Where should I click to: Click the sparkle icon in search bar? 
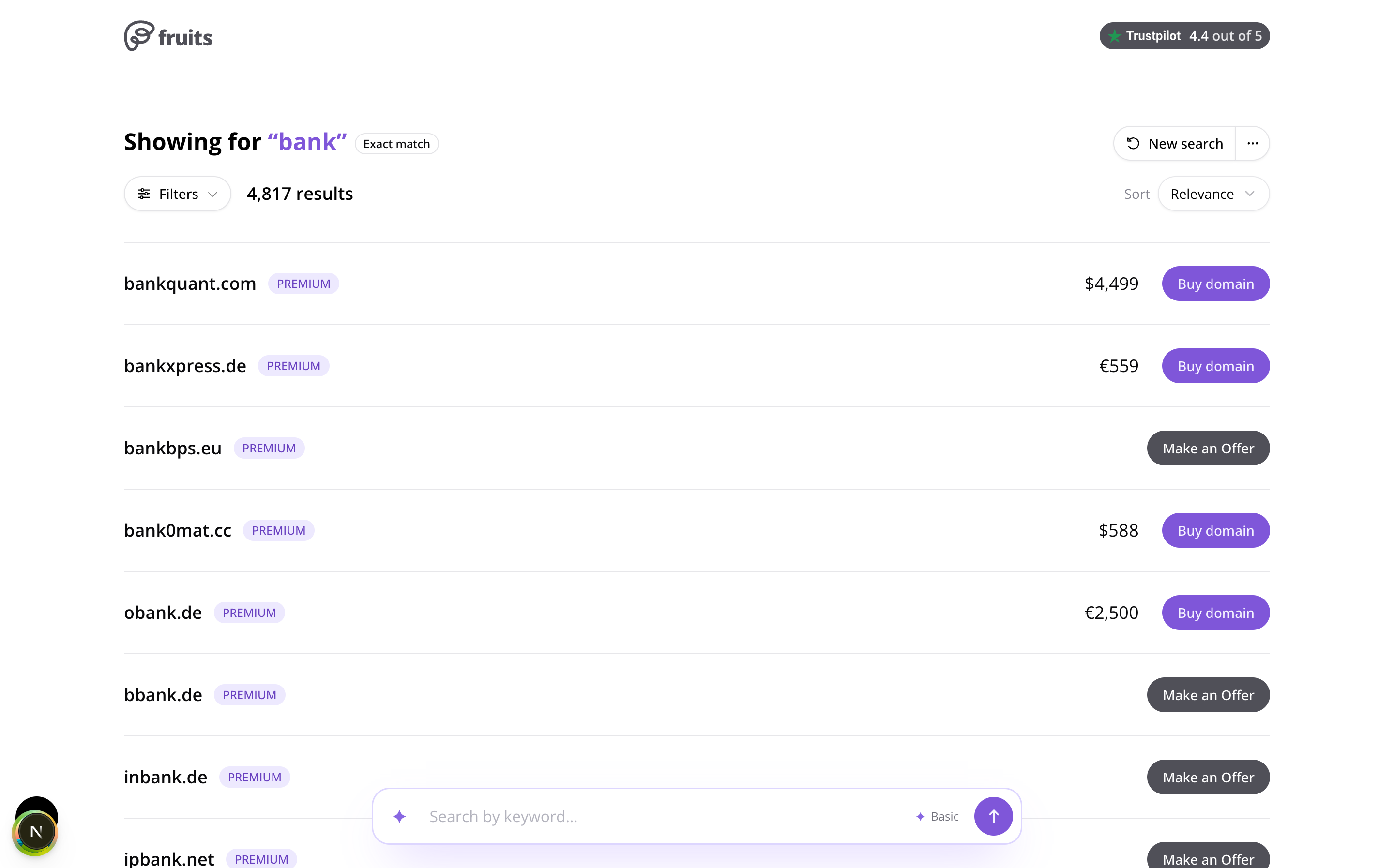[400, 816]
